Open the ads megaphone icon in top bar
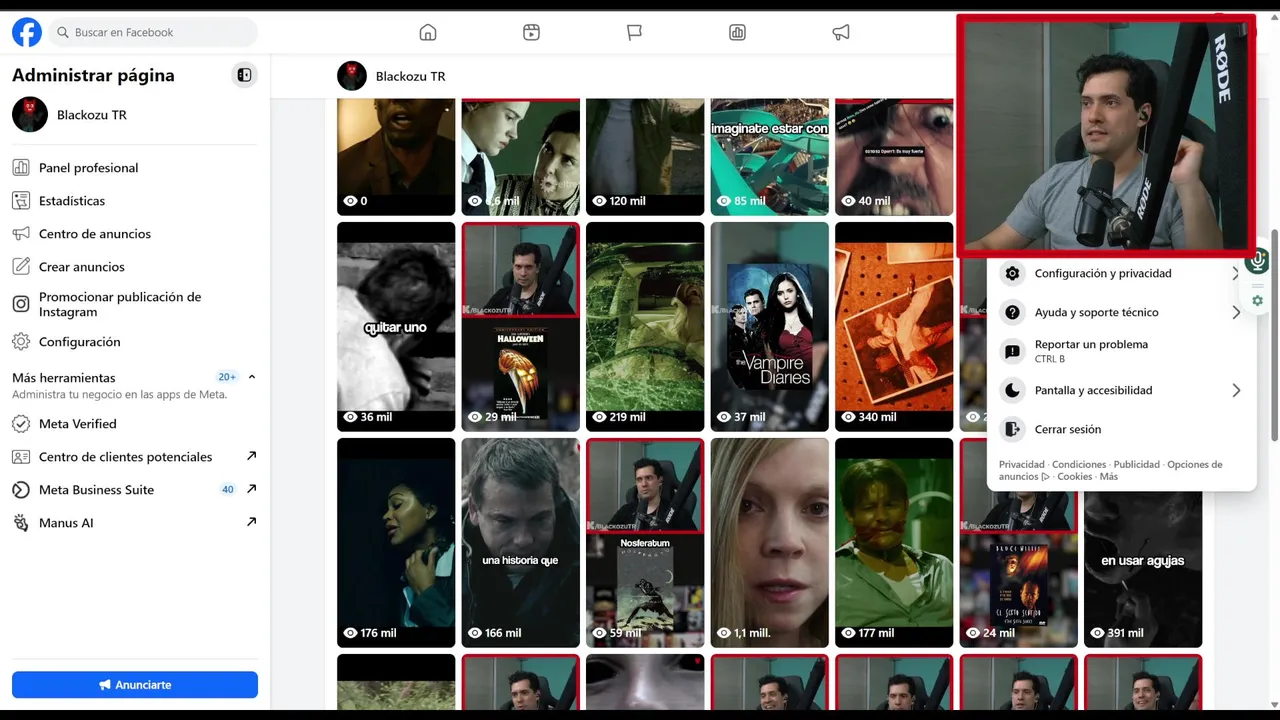1280x720 pixels. (x=841, y=32)
